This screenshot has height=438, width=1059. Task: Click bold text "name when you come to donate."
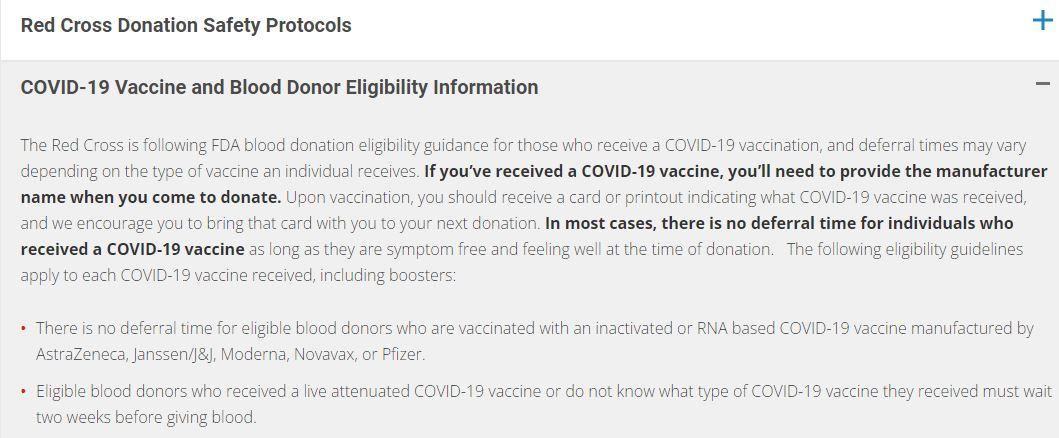(151, 198)
